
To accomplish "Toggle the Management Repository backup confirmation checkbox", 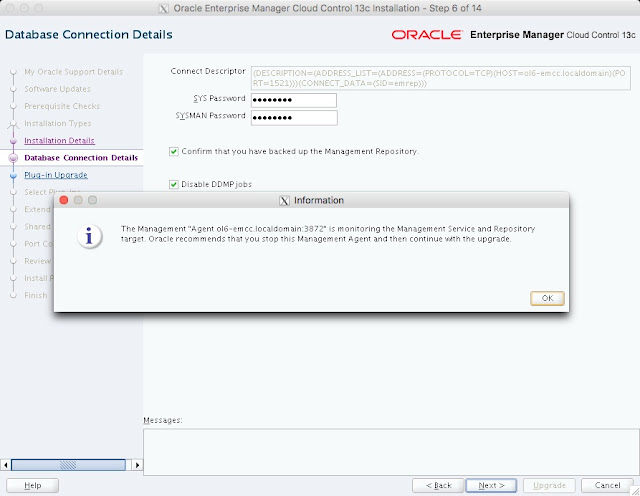I will click(x=174, y=151).
